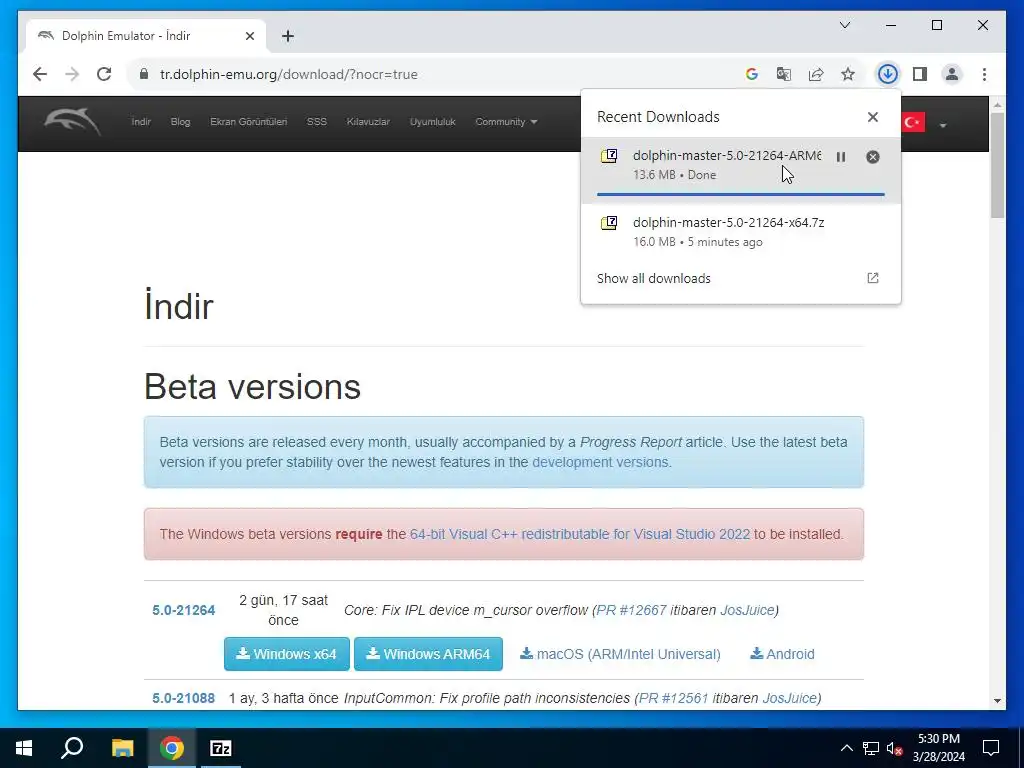Click archive icon of ARM64 download
1024x768 pixels.
click(609, 156)
